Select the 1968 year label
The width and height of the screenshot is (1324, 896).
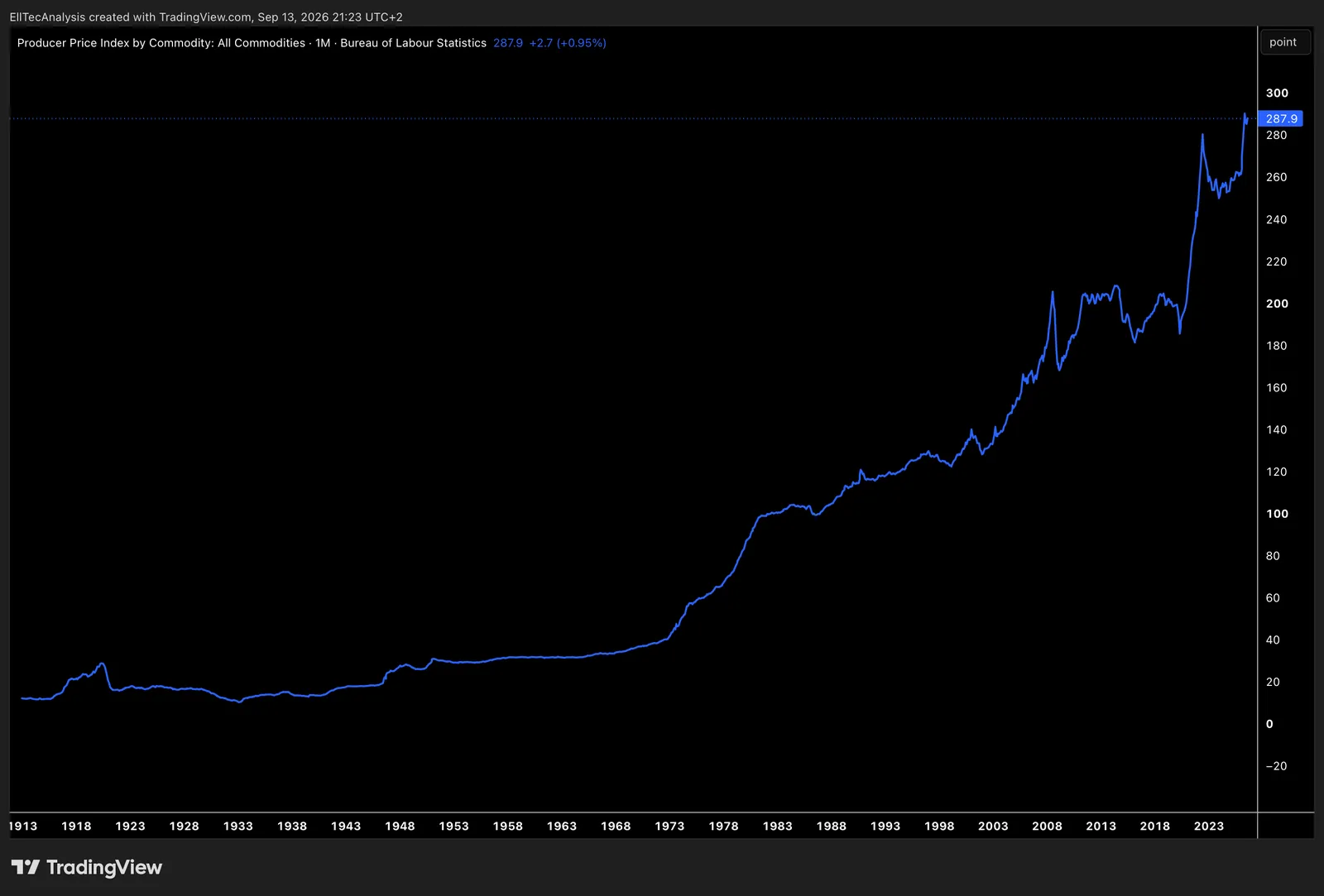click(x=616, y=826)
